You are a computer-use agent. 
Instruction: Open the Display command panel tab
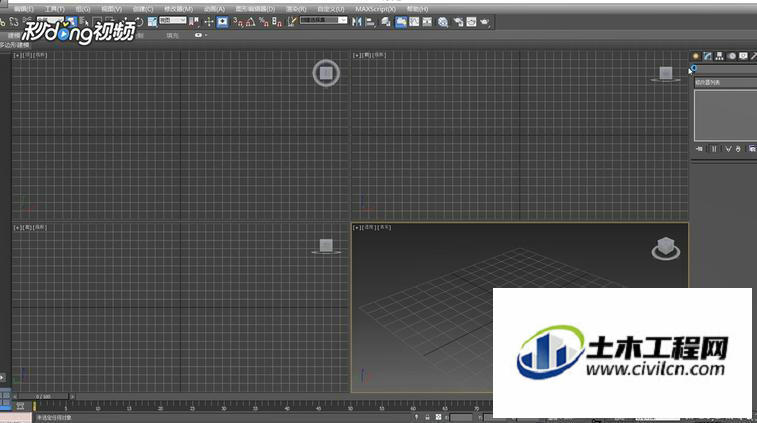pyautogui.click(x=743, y=56)
